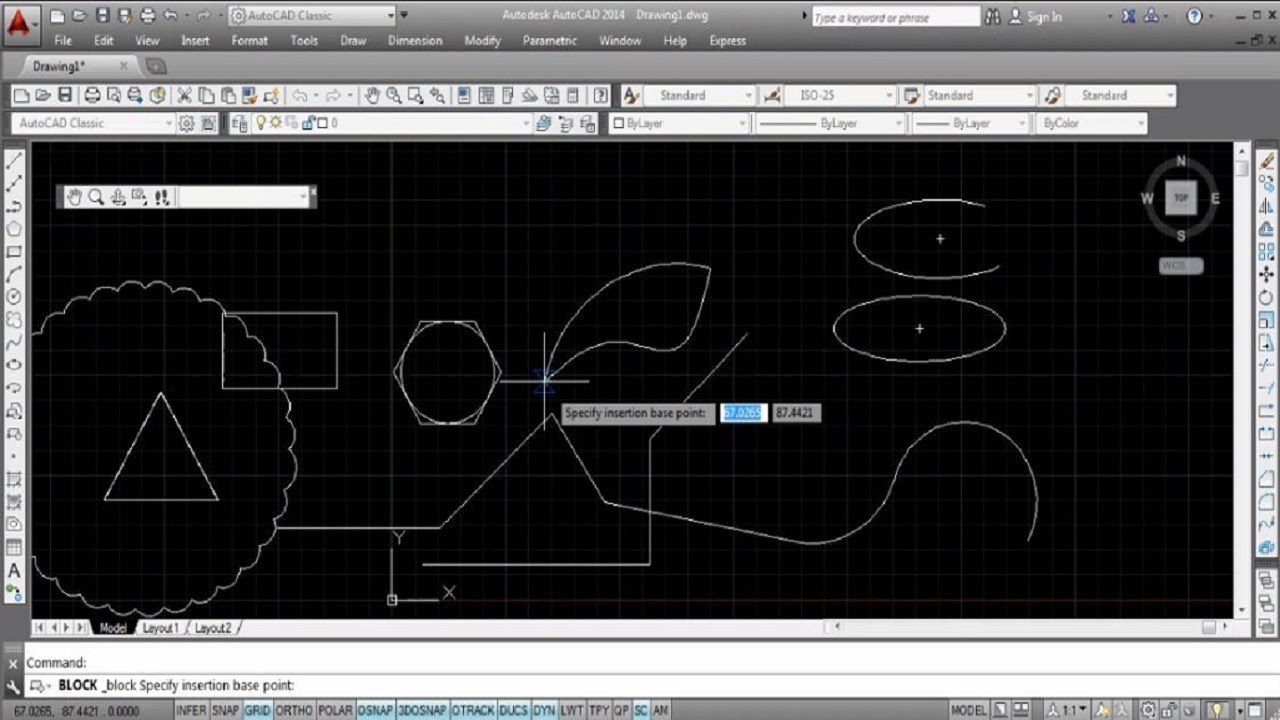Select the Hatch tool

click(14, 479)
